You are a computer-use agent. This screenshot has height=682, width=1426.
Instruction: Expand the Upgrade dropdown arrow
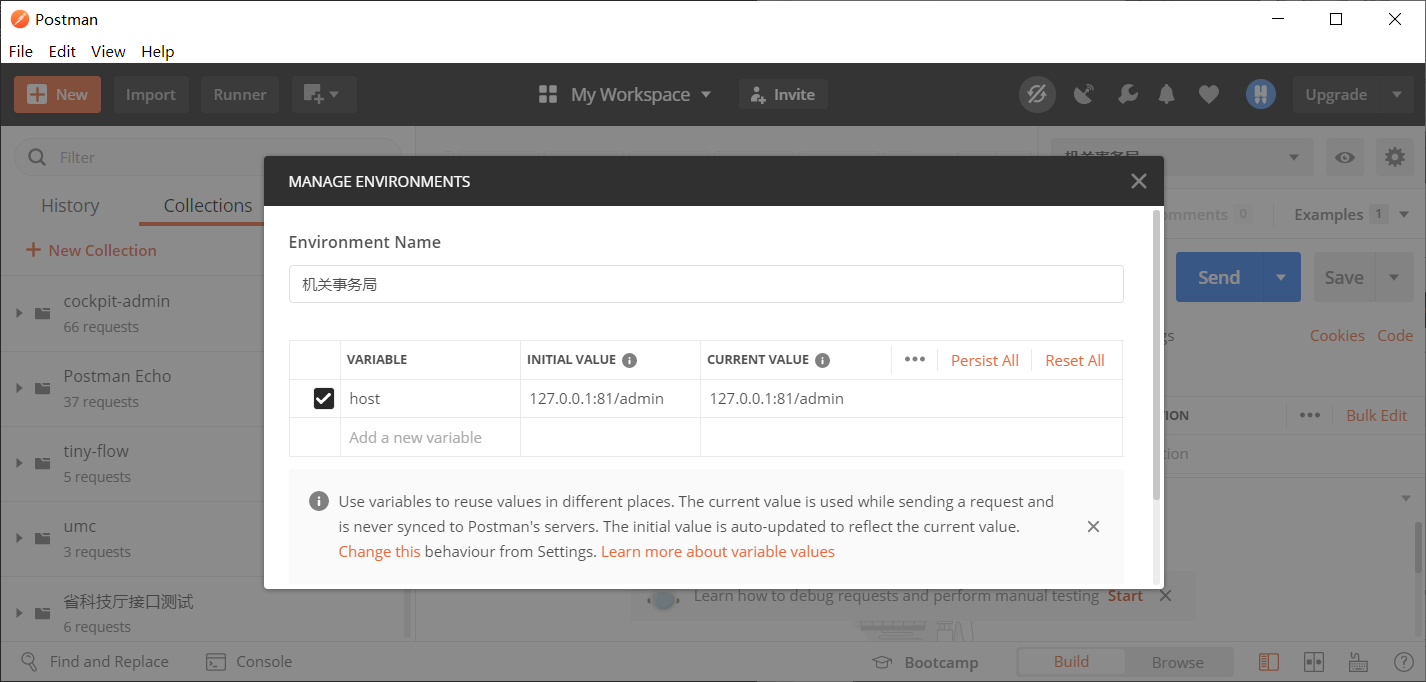[1397, 95]
